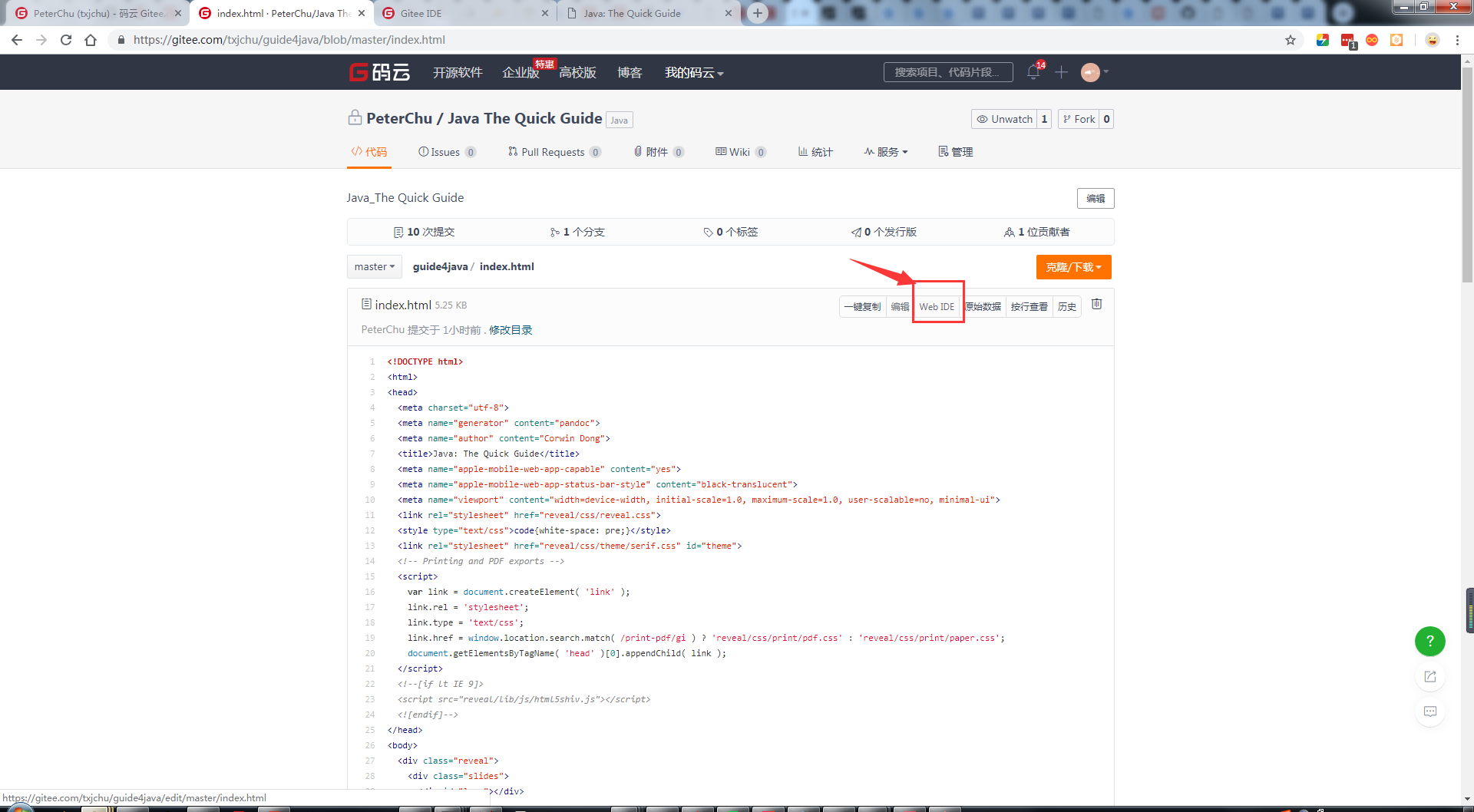The height and width of the screenshot is (812, 1474).
Task: Switch to the 统计 tab
Action: tap(815, 151)
